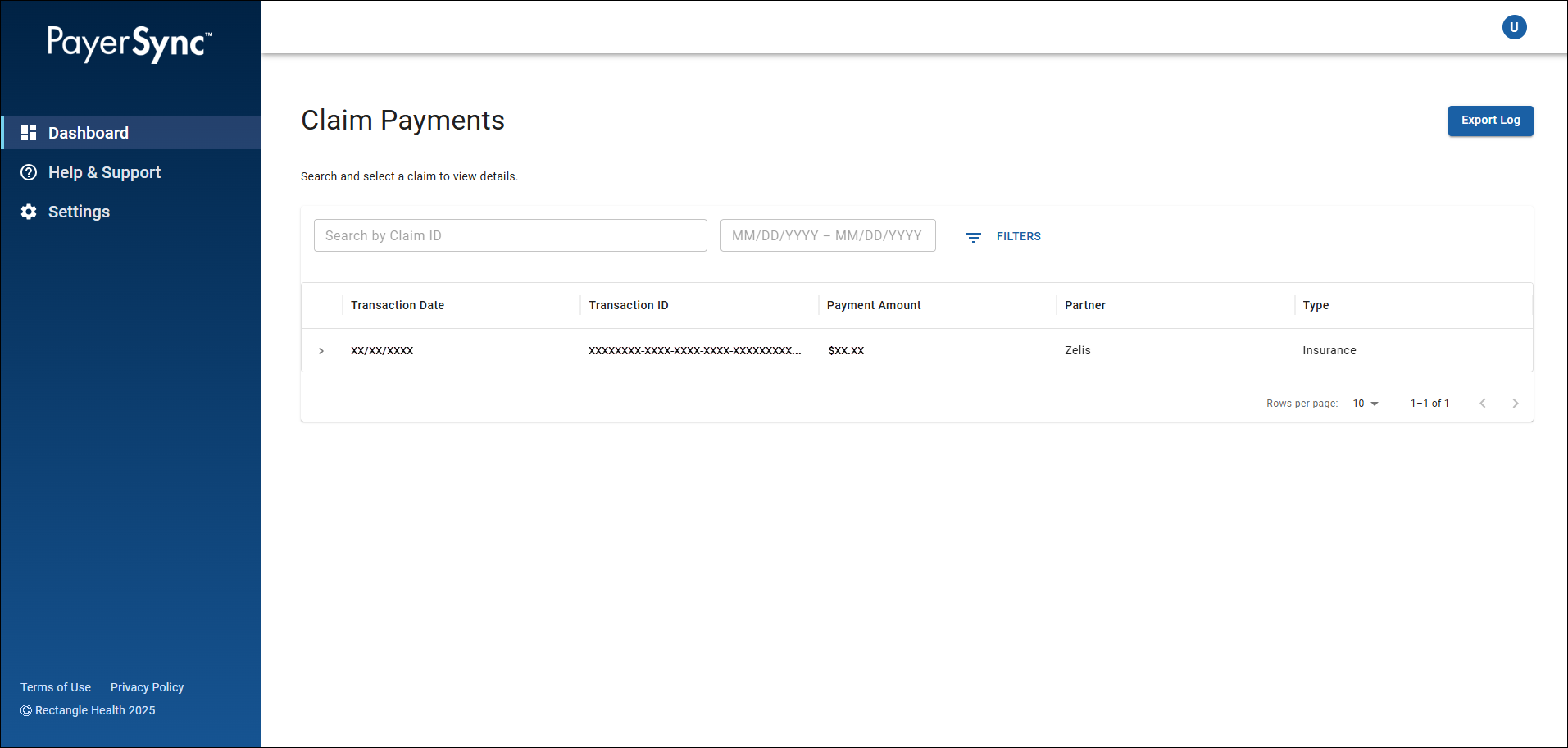Expand the Zelis transaction row

(x=321, y=350)
